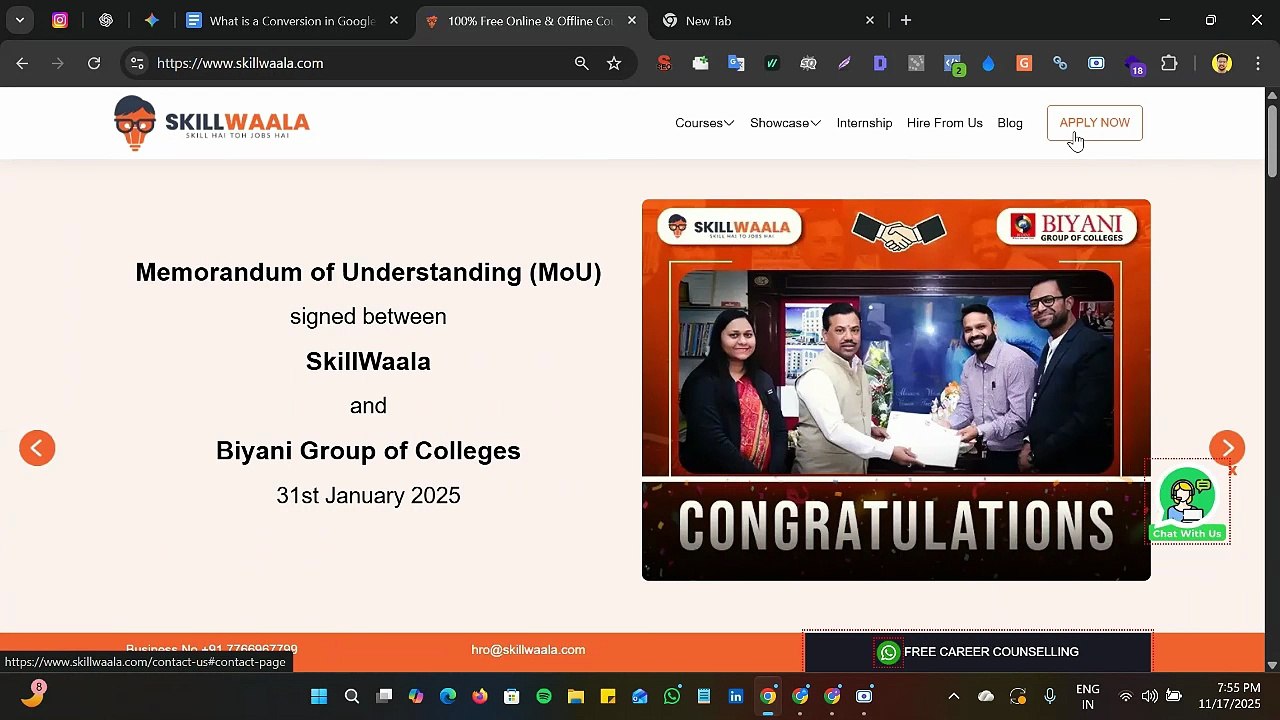Open the Chrome profile avatar

[x=1221, y=63]
